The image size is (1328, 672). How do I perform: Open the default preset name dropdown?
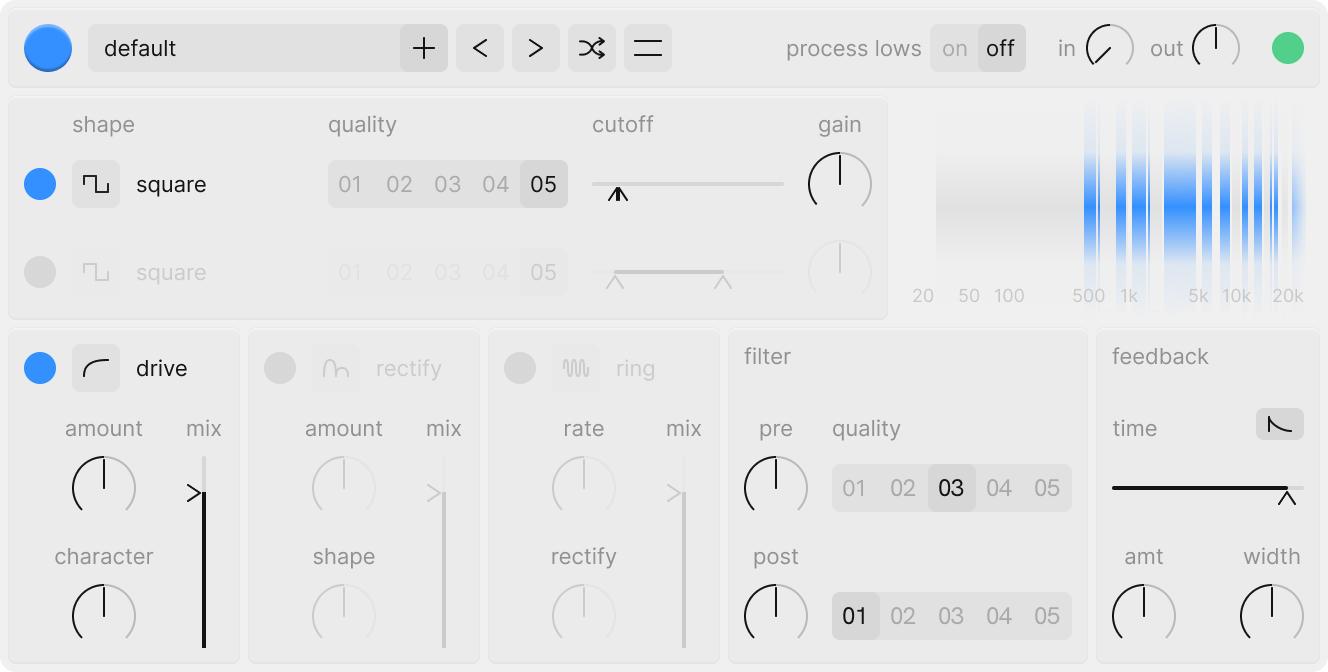(x=244, y=48)
